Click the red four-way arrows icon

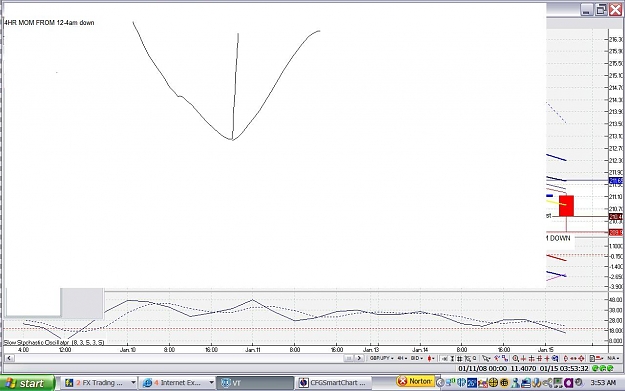581,358
